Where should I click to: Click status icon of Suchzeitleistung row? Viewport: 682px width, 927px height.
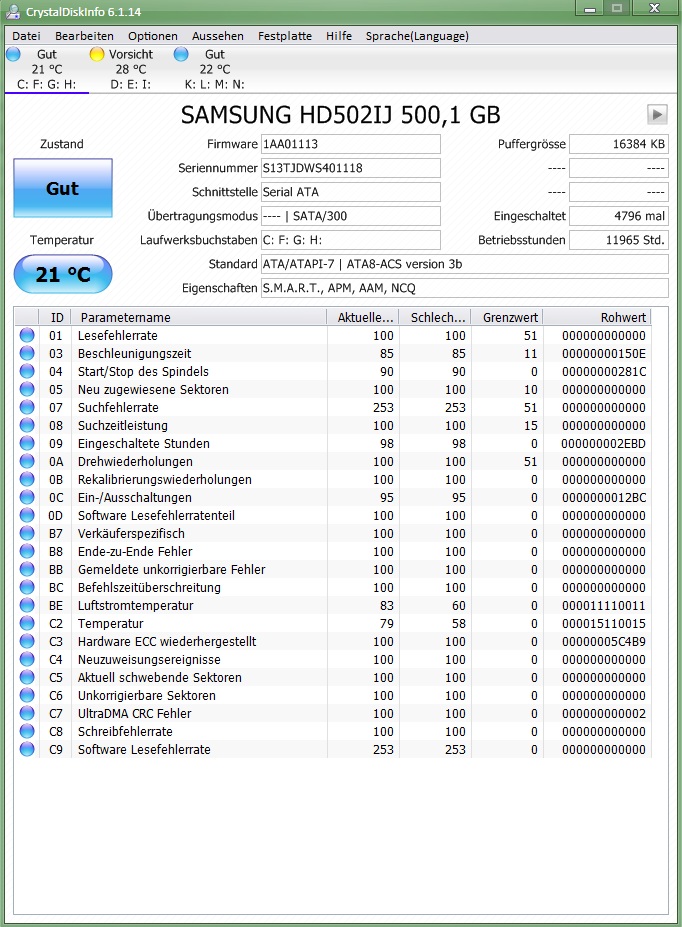(x=27, y=425)
